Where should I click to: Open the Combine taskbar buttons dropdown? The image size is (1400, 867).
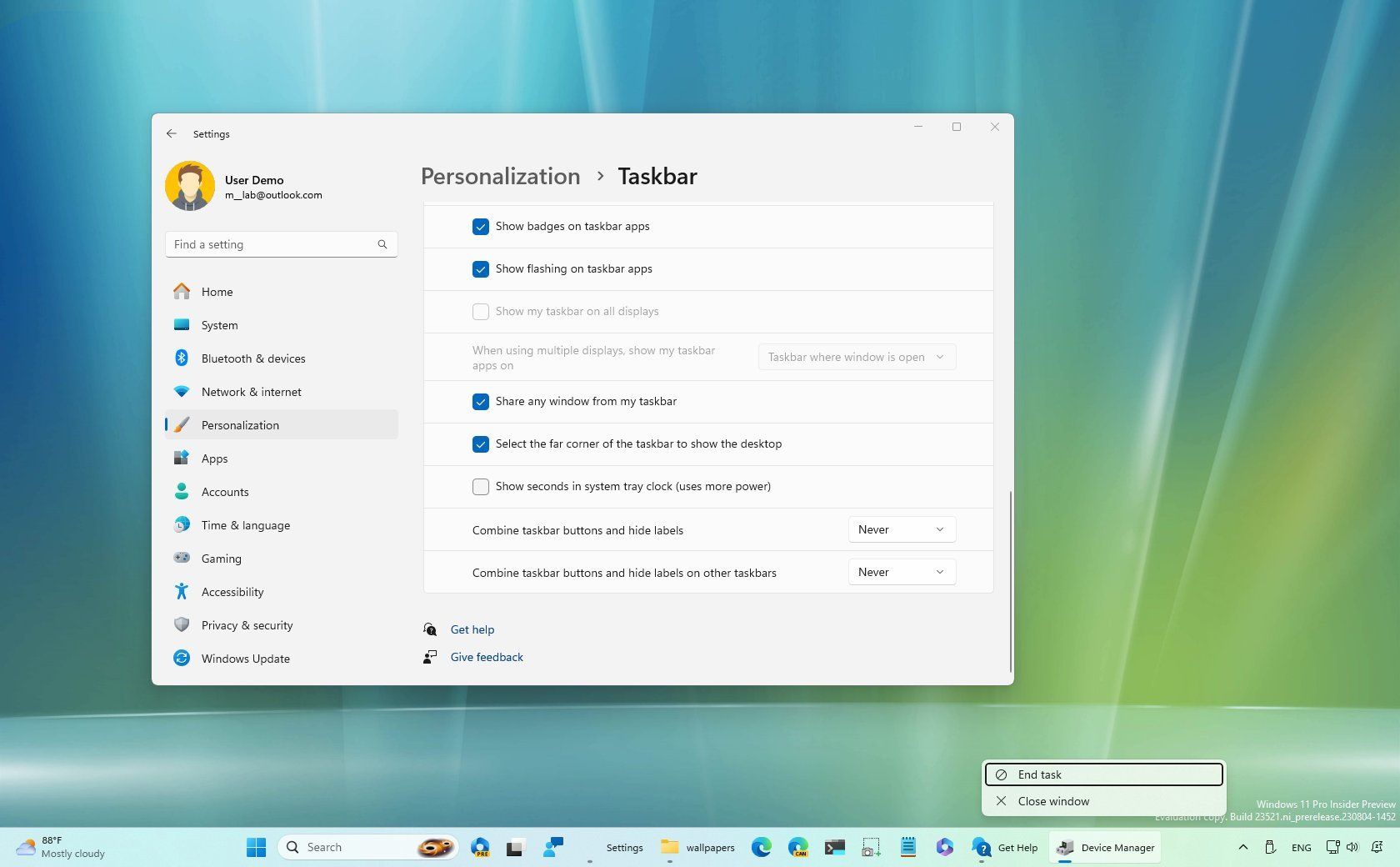(901, 529)
